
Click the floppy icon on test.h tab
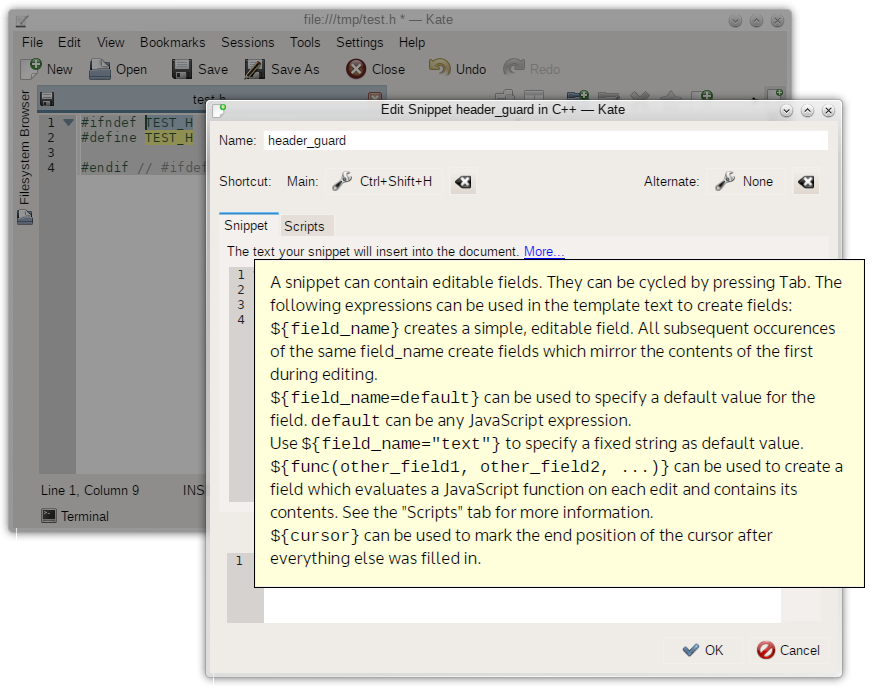pyautogui.click(x=47, y=99)
